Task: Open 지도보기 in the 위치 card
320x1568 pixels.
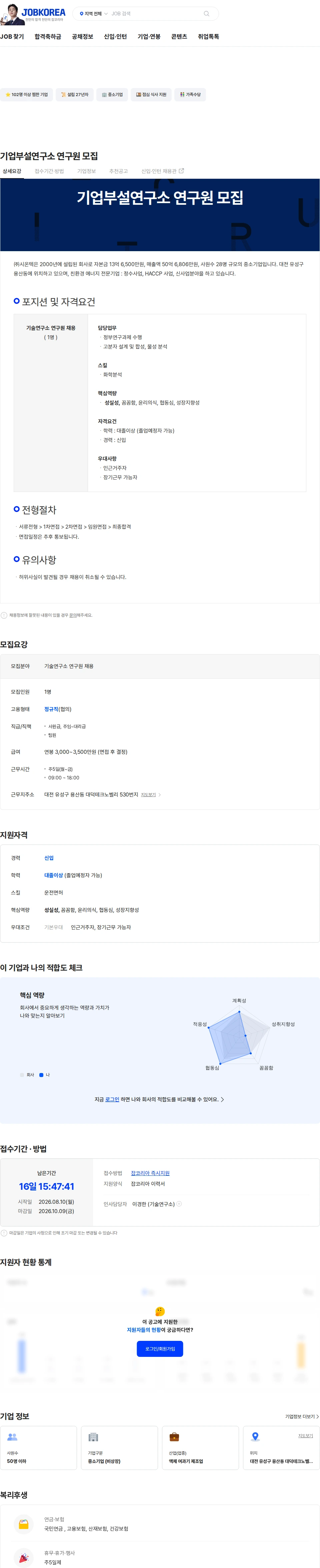Action: [305, 1435]
